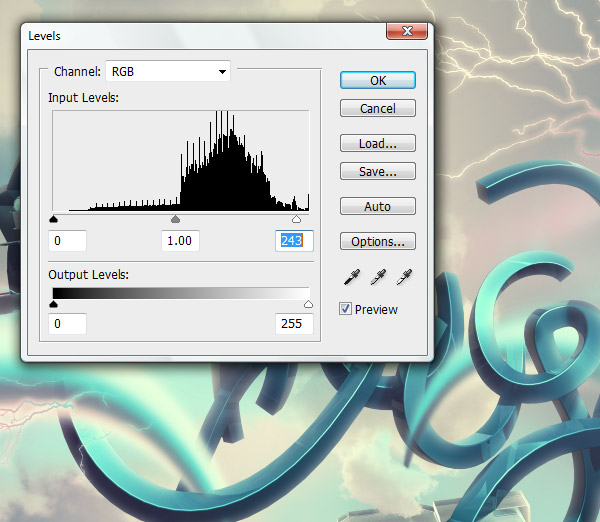Click the Levels title bar text
Screen dimensions: 600x522
click(44, 36)
